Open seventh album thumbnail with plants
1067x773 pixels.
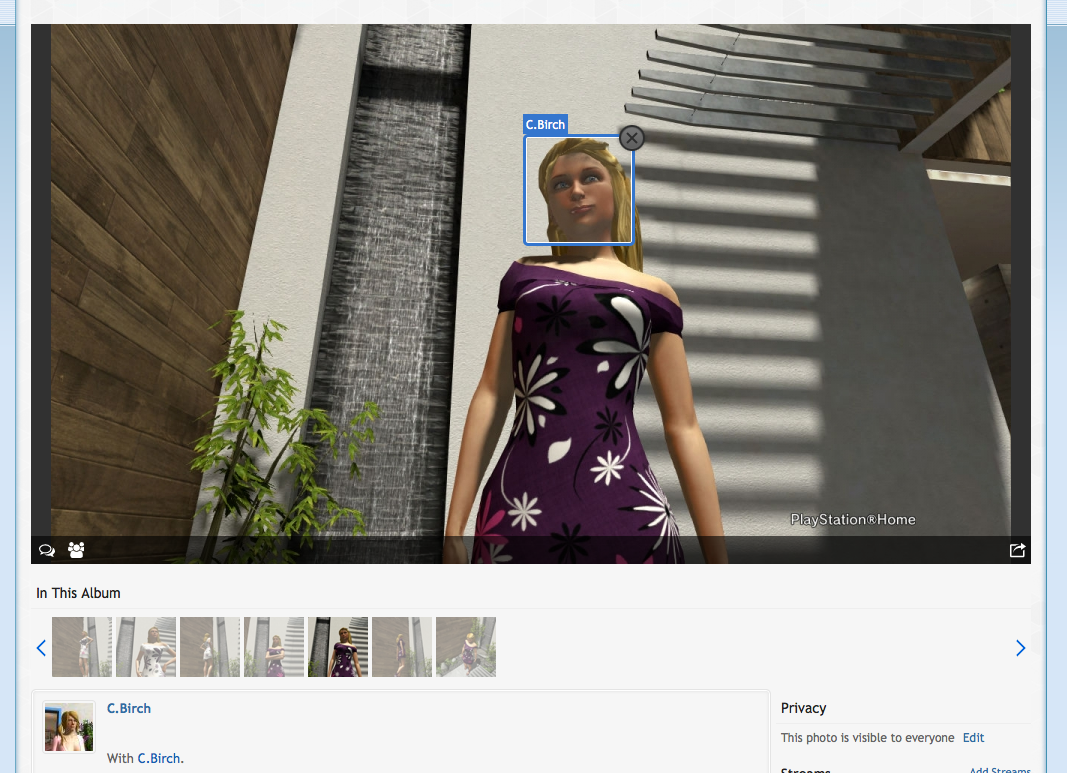tap(465, 647)
